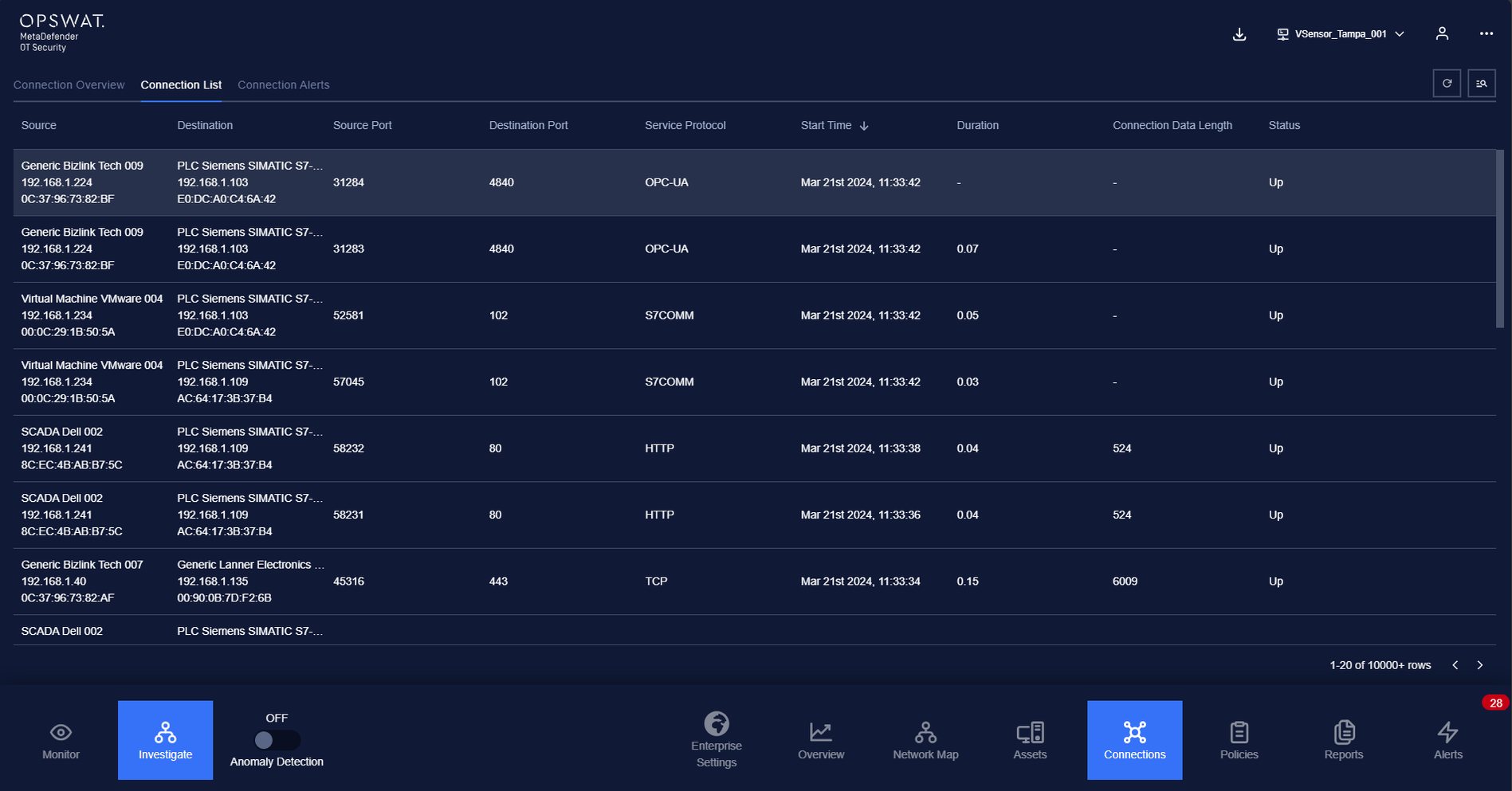Select the Investigate mode button
The image size is (1512, 791).
click(x=165, y=740)
